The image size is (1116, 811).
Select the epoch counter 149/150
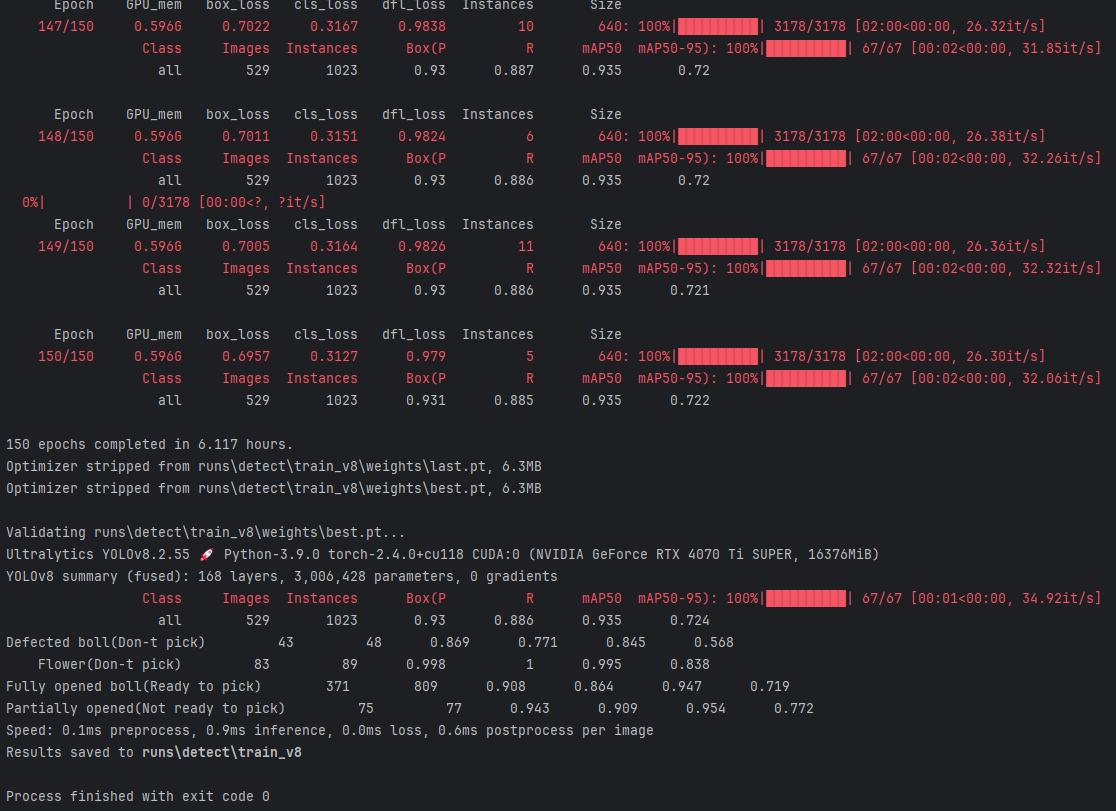click(65, 247)
